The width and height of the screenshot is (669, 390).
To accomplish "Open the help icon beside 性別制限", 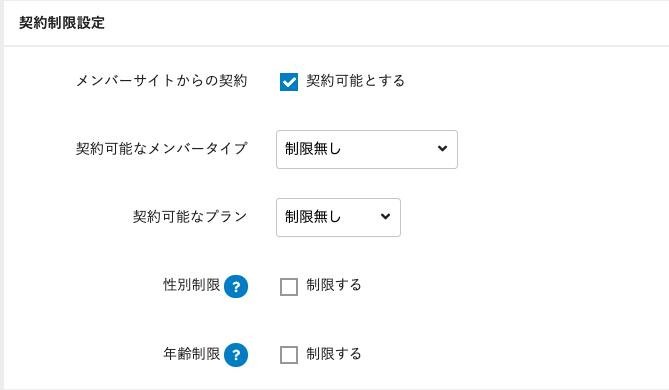I will [236, 286].
